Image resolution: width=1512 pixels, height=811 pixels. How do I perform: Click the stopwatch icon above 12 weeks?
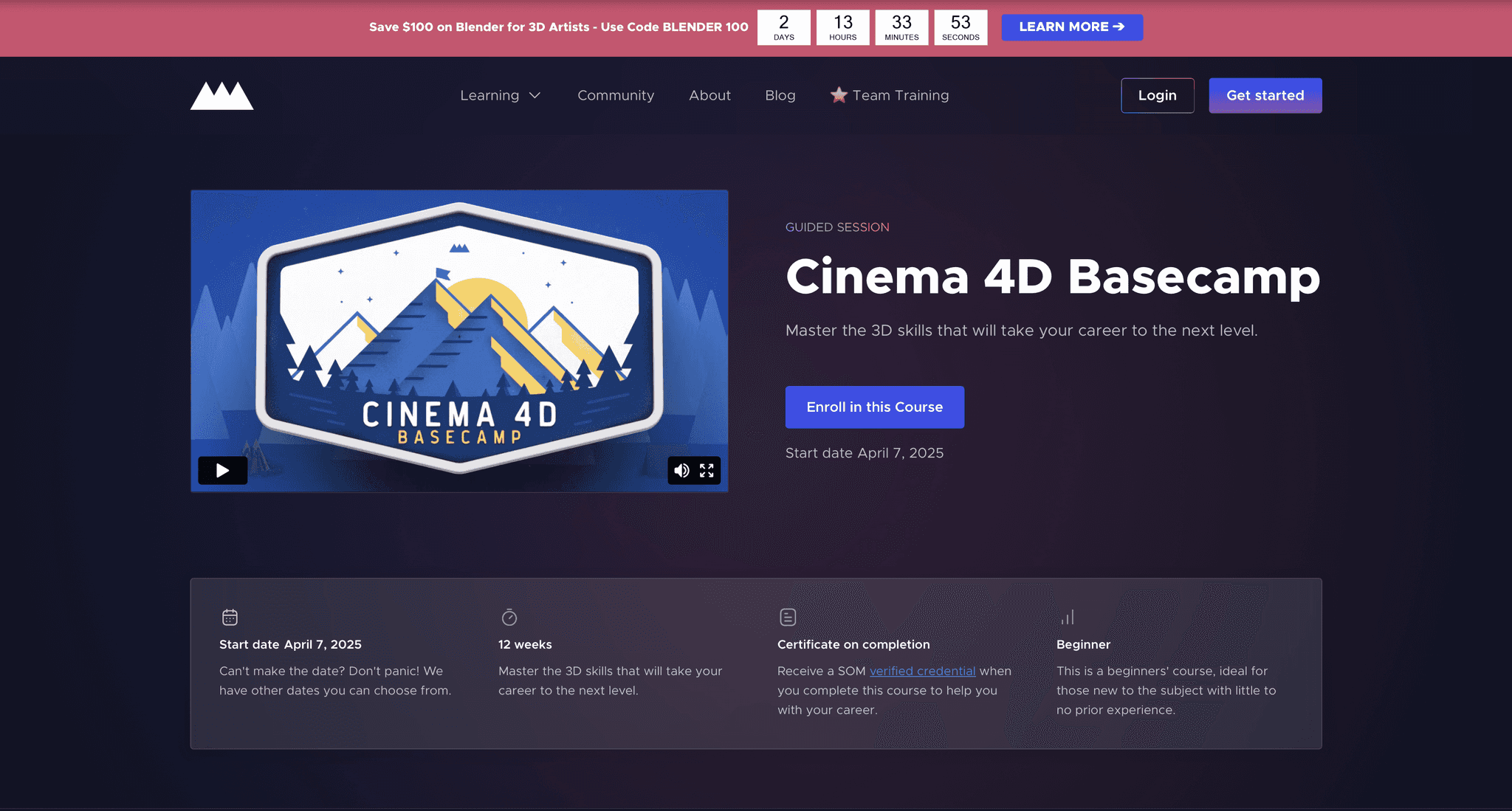[x=508, y=617]
